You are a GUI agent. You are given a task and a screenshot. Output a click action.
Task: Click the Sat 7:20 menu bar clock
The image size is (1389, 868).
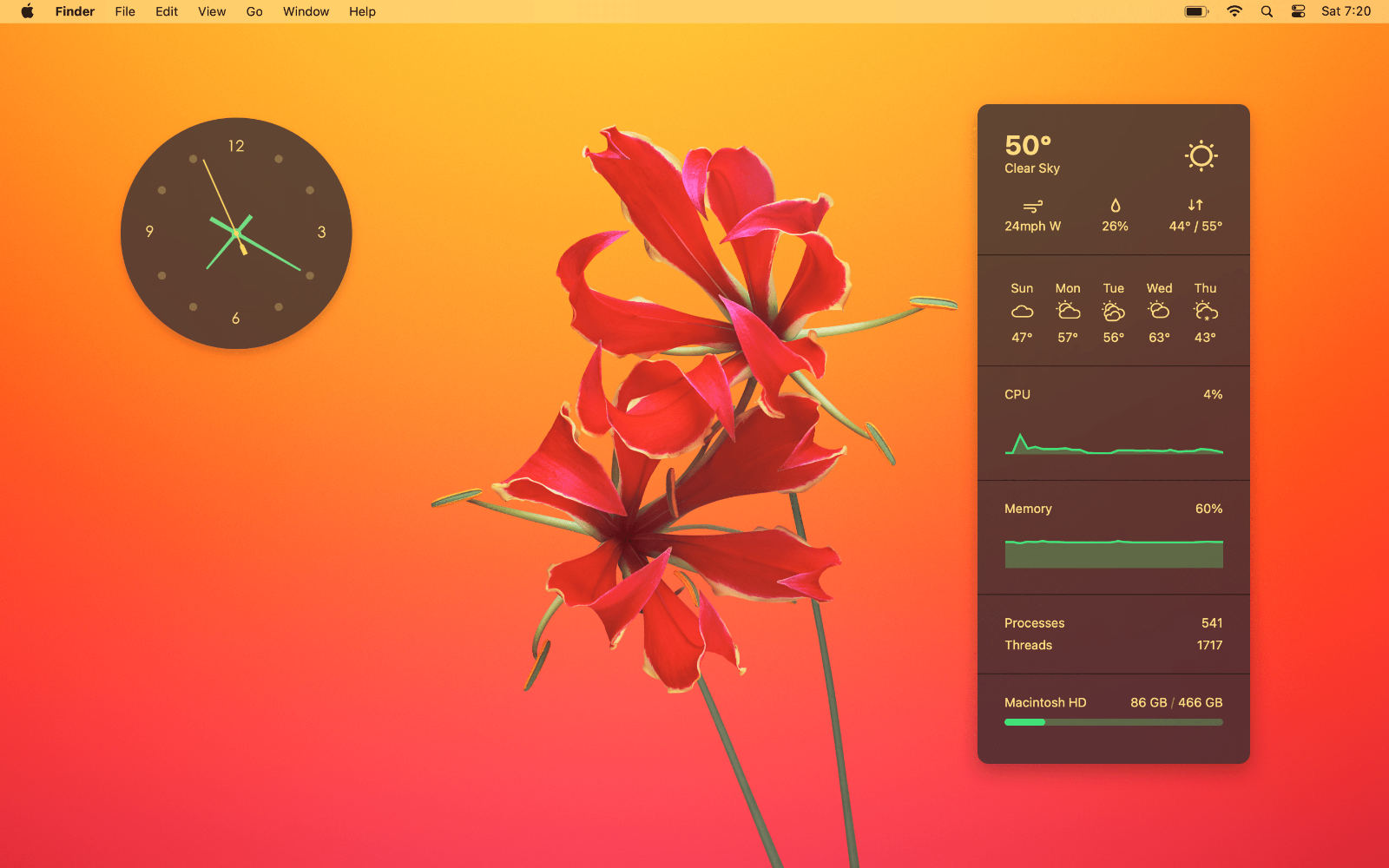1346,11
